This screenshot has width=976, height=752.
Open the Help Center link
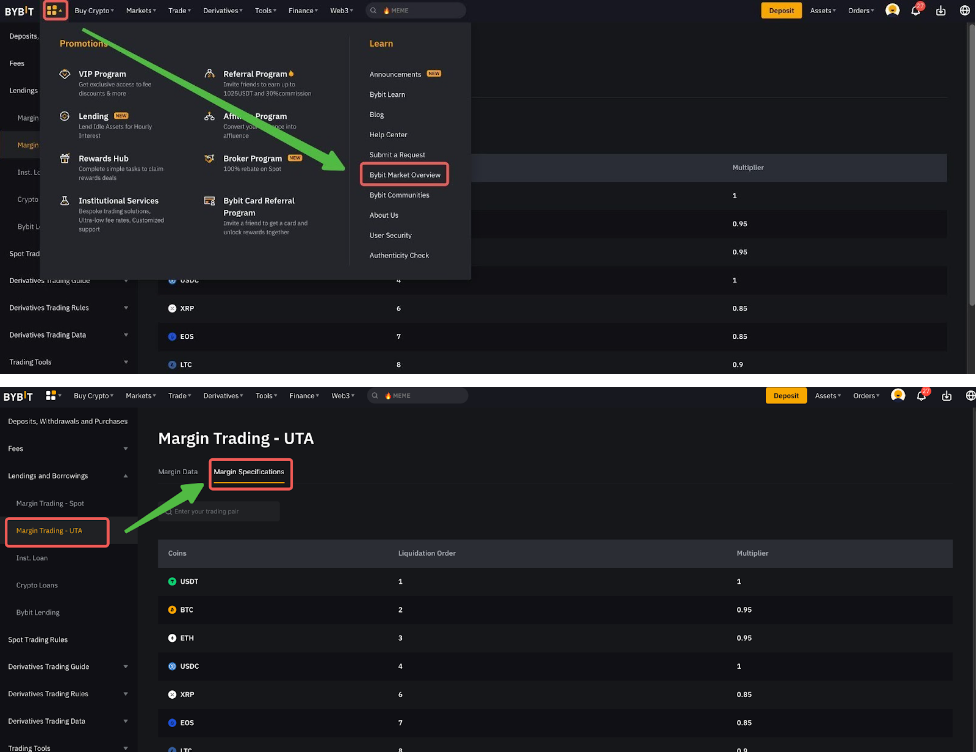coord(388,135)
